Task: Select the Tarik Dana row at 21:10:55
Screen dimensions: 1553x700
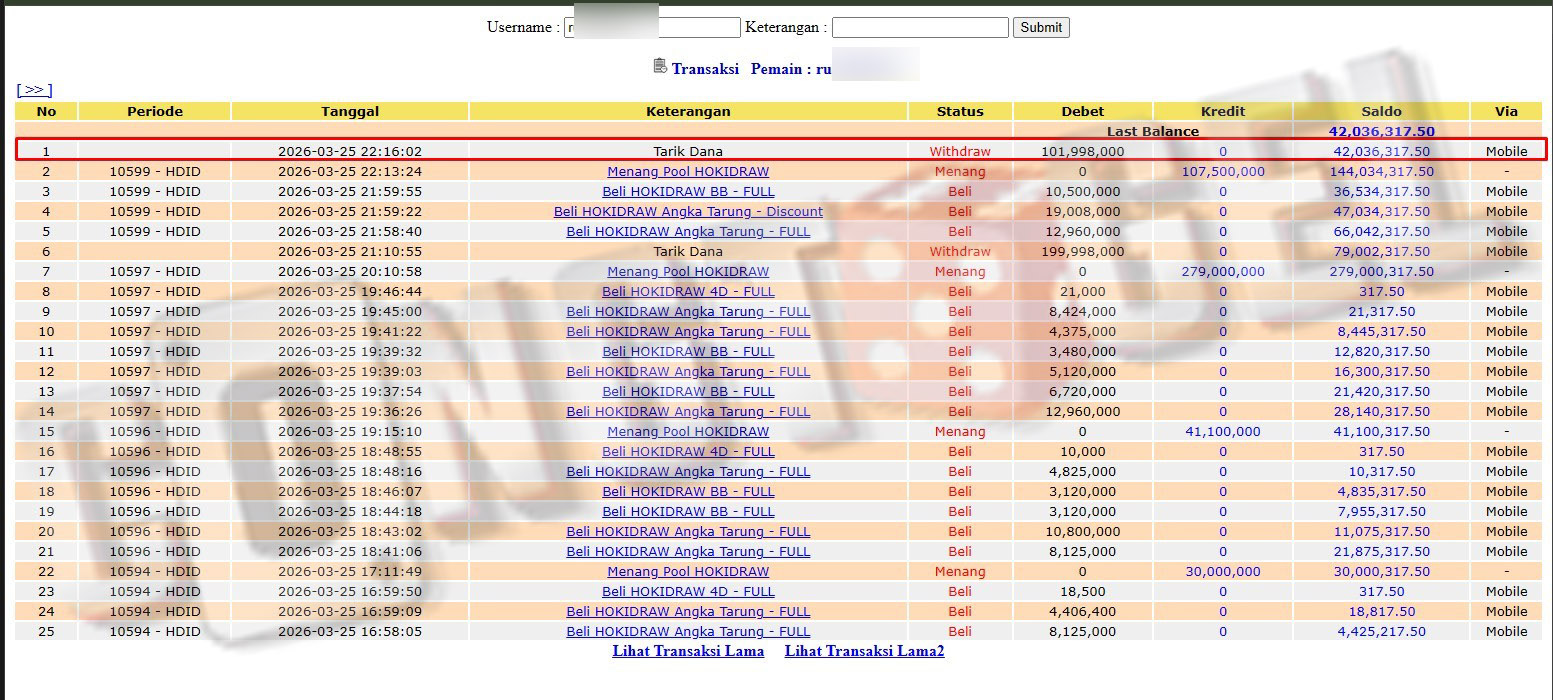Action: point(778,251)
